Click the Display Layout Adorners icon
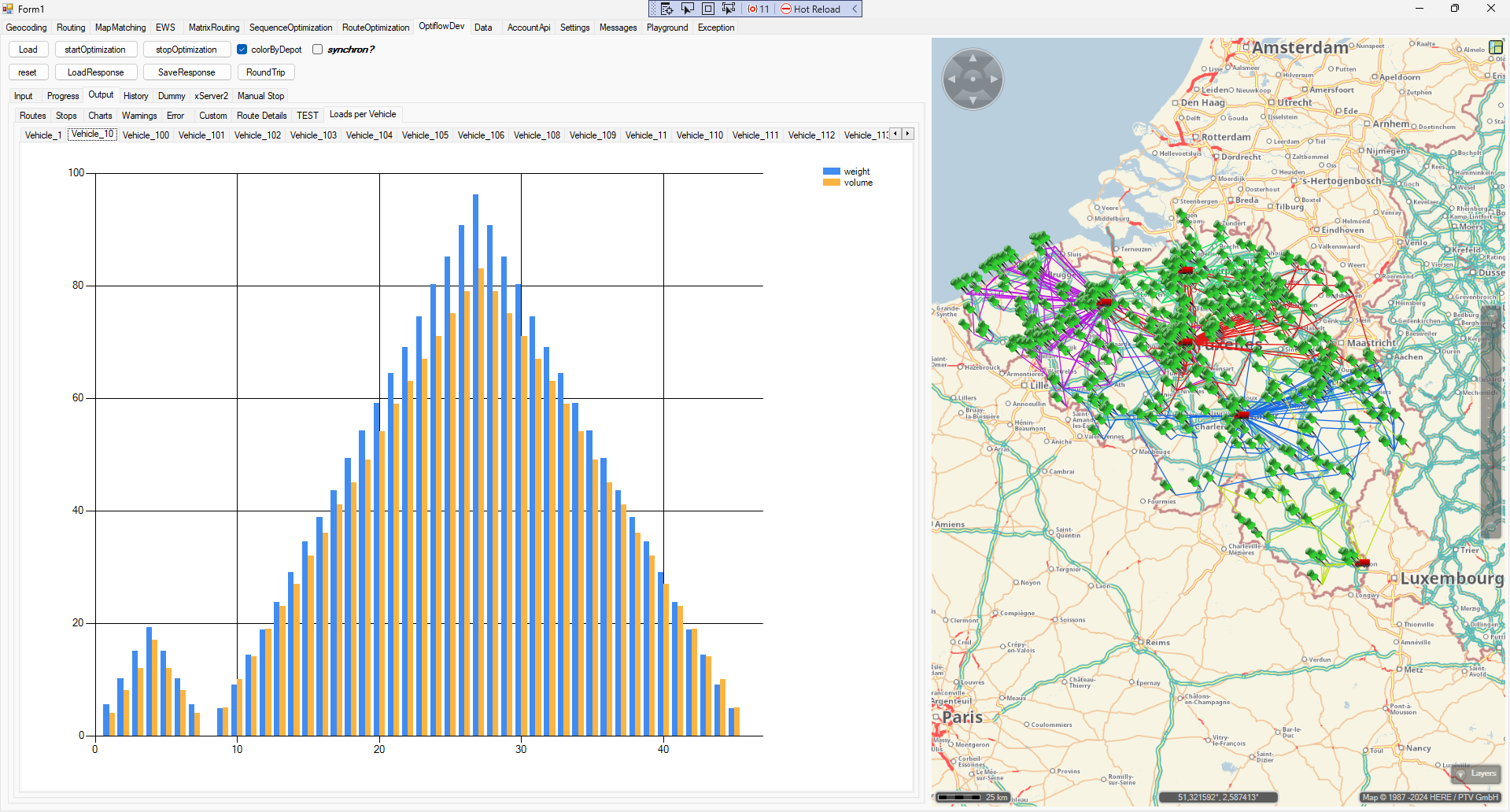 coord(708,9)
